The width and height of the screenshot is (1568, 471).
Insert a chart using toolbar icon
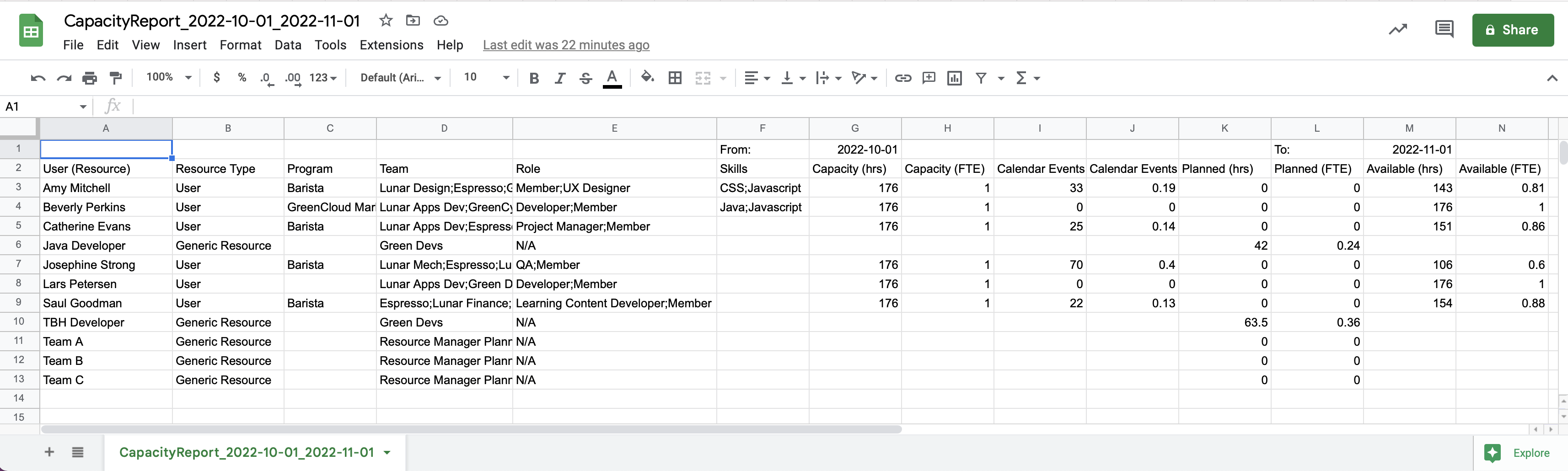pyautogui.click(x=954, y=78)
